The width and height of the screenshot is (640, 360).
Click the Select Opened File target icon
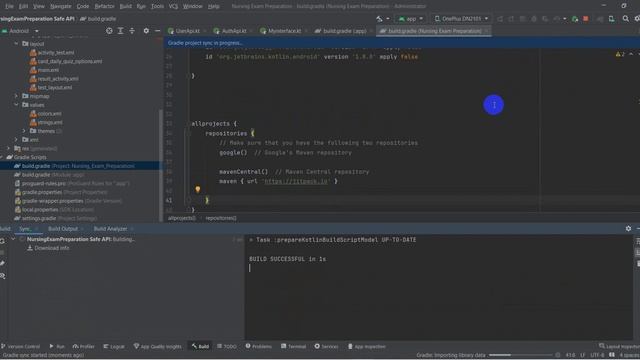(x=109, y=31)
